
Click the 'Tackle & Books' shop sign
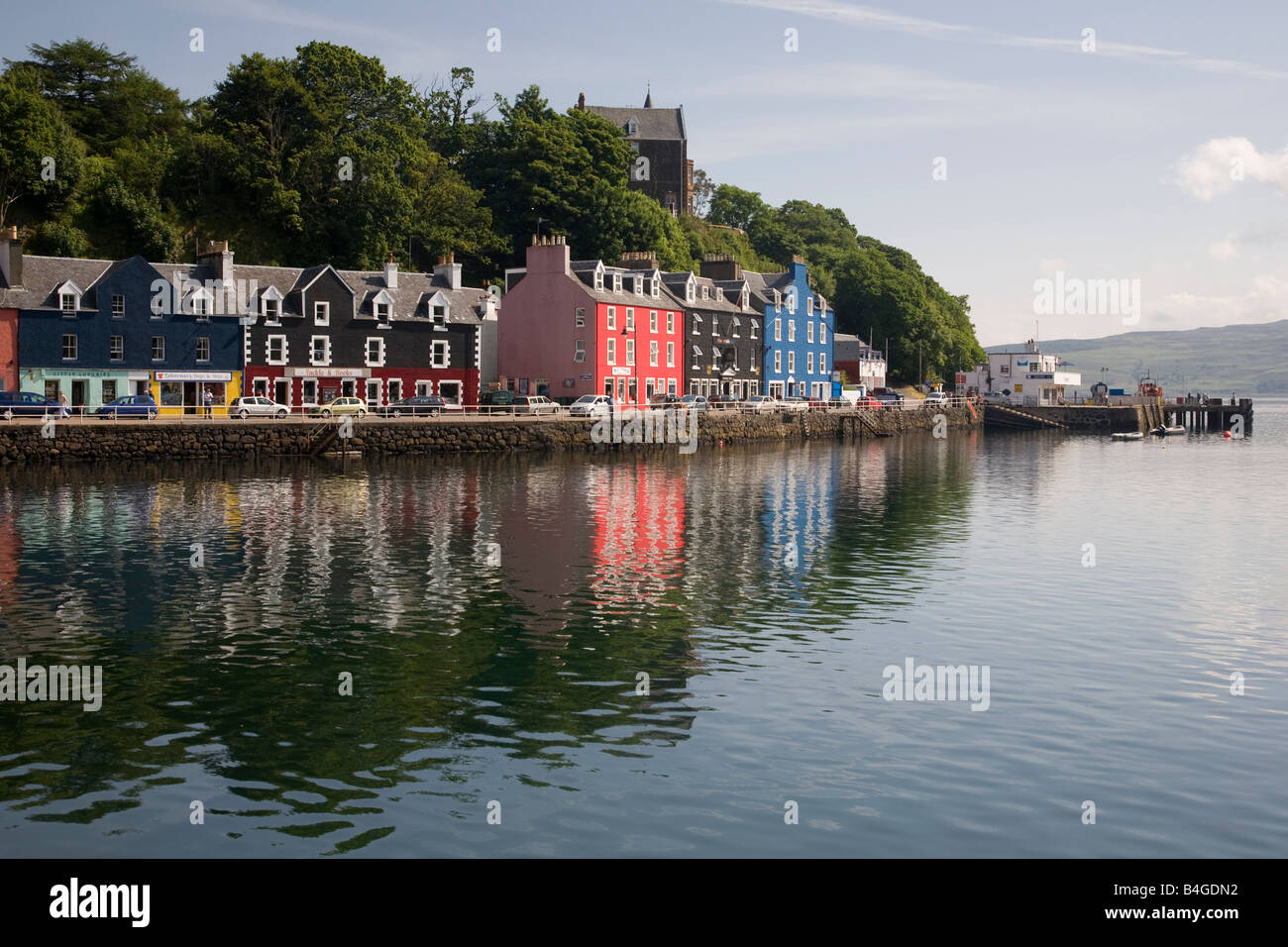tap(327, 372)
